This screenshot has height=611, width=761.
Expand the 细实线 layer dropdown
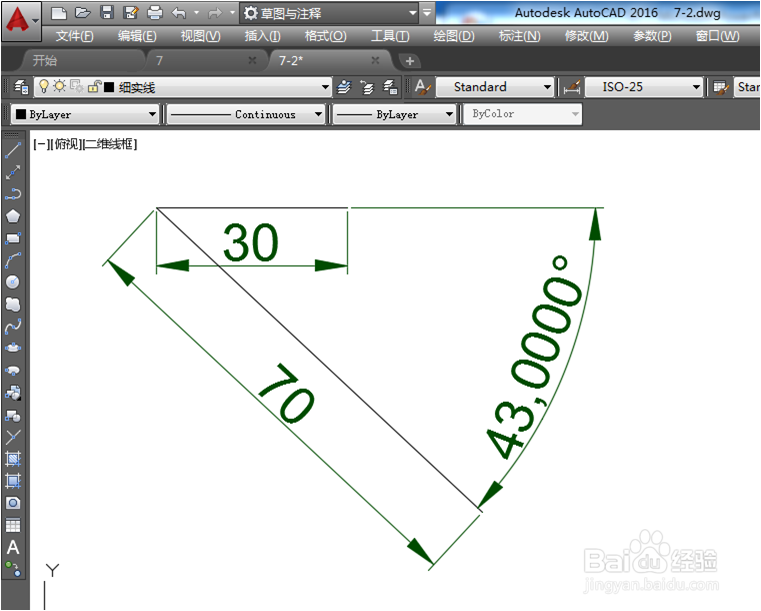tap(325, 87)
